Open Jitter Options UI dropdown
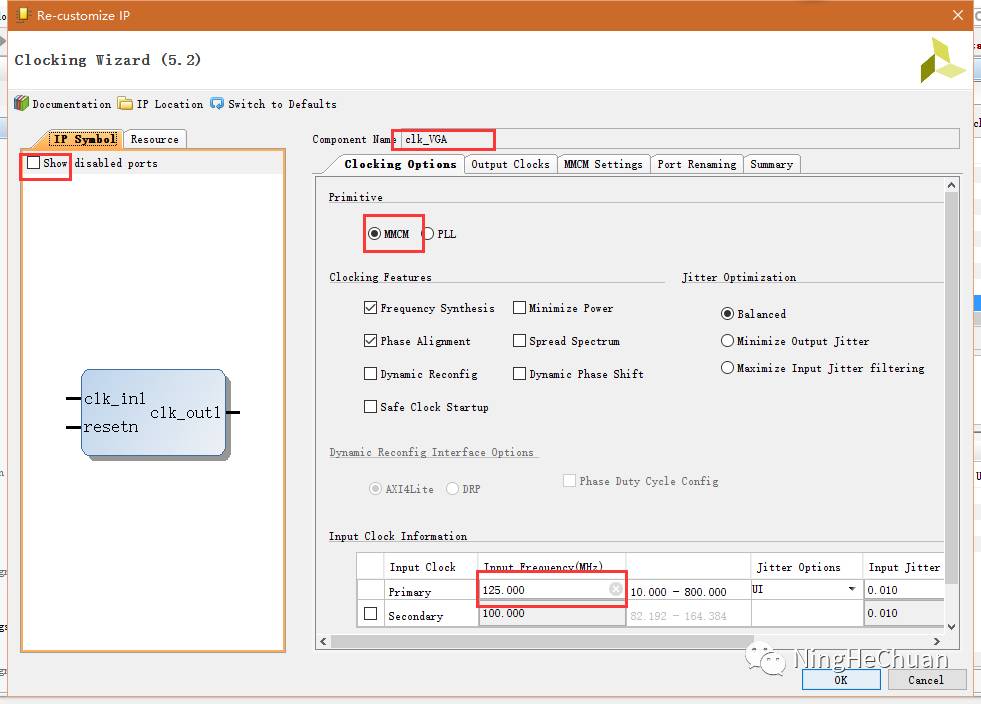Viewport: 981px width, 704px height. (852, 590)
